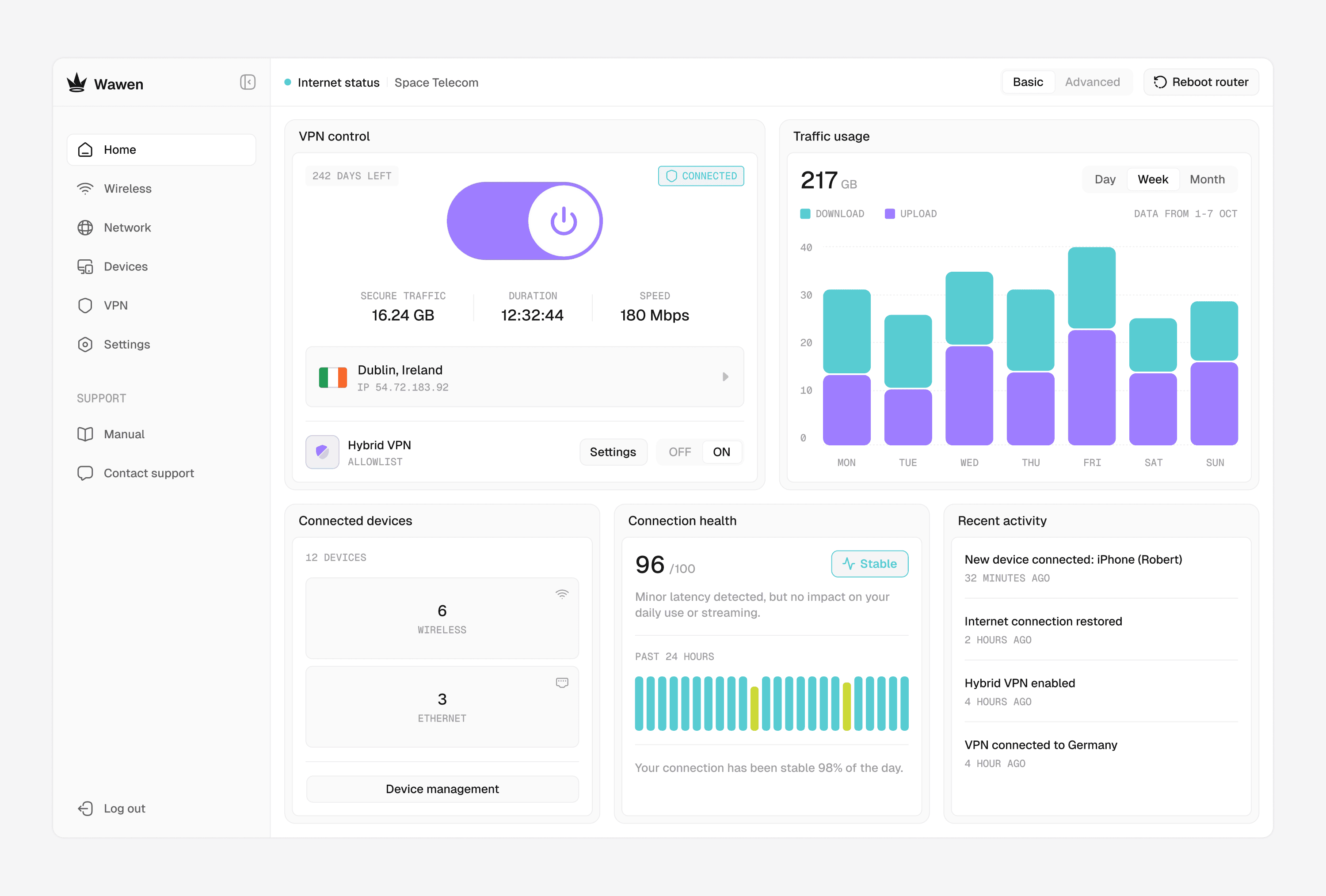Viewport: 1326px width, 896px height.
Task: Switch traffic usage to Month tab
Action: click(x=1207, y=180)
